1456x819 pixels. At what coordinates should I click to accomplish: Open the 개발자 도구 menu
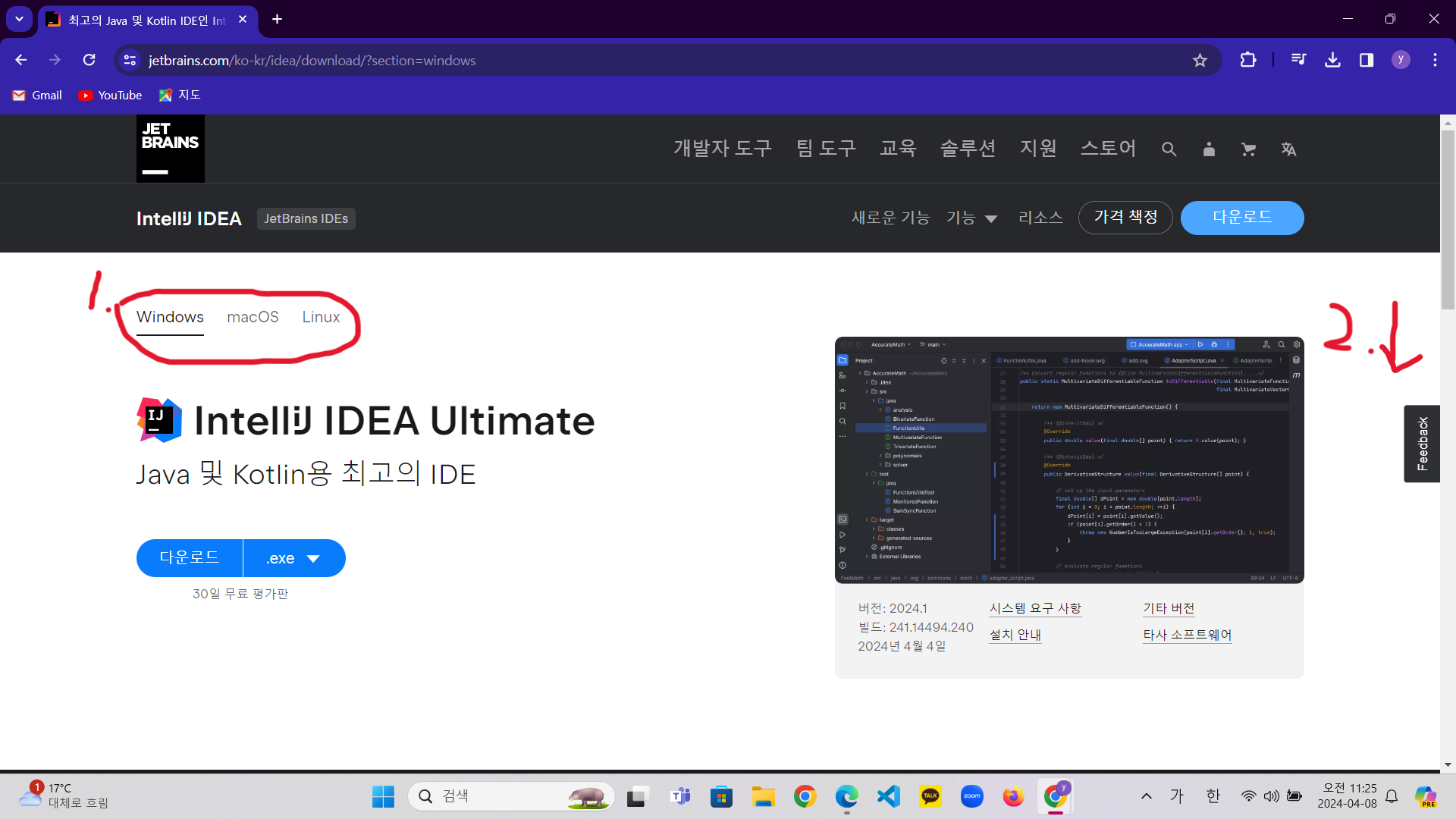(x=722, y=148)
